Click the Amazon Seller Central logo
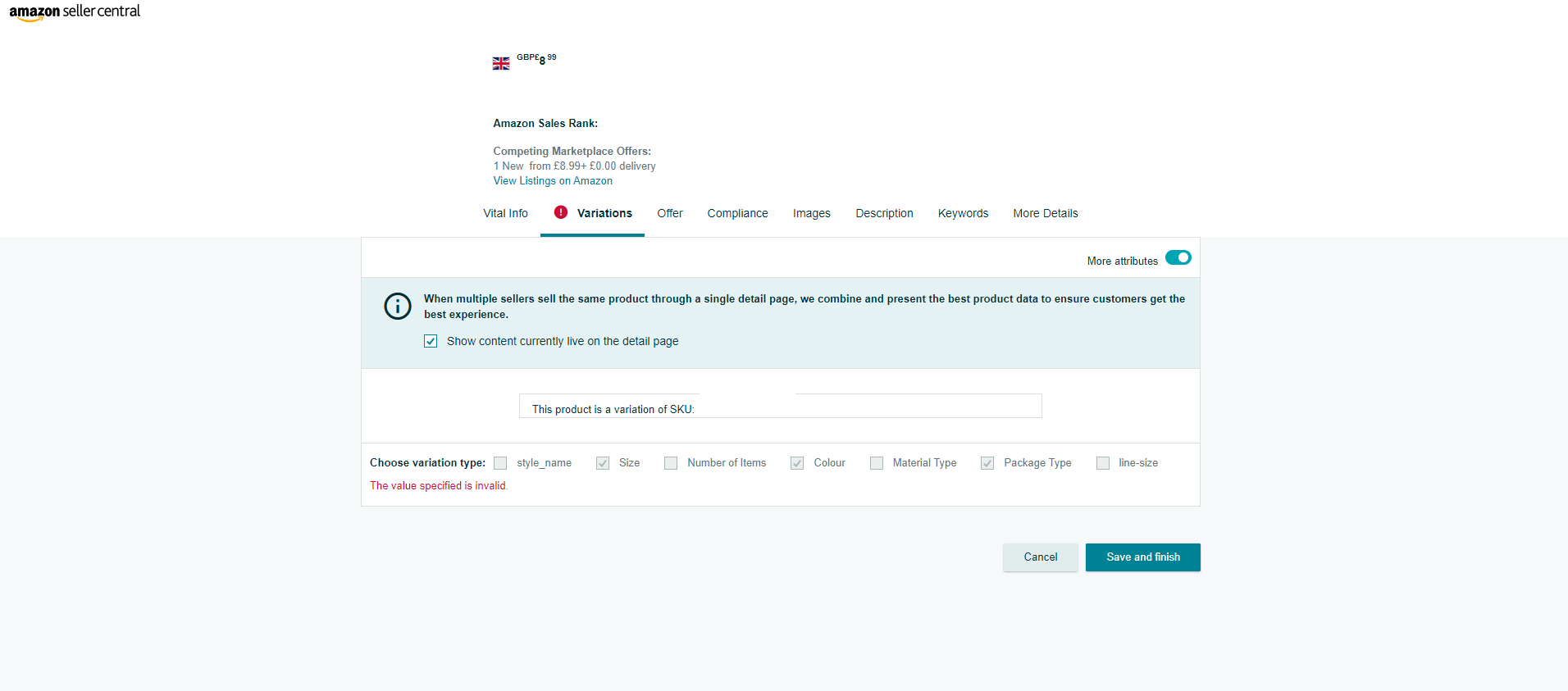Image resolution: width=1568 pixels, height=691 pixels. click(75, 12)
